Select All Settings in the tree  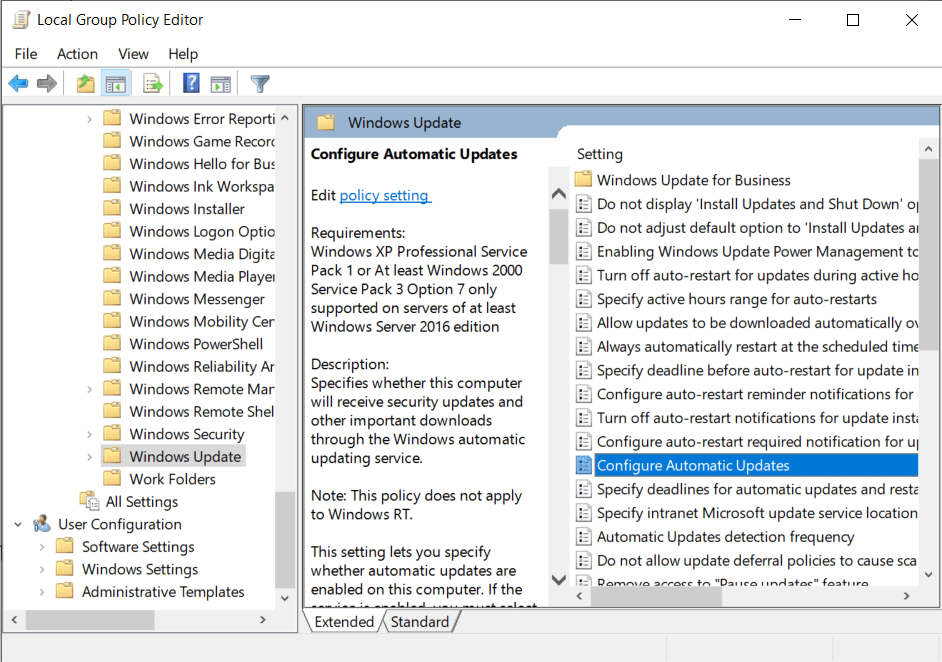pyautogui.click(x=142, y=502)
